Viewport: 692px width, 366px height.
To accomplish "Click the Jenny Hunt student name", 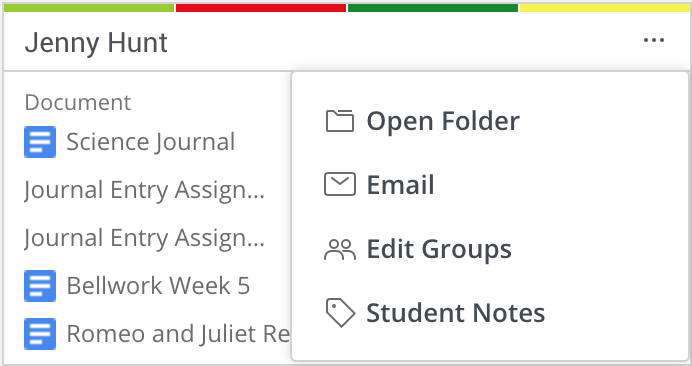I will [x=96, y=43].
